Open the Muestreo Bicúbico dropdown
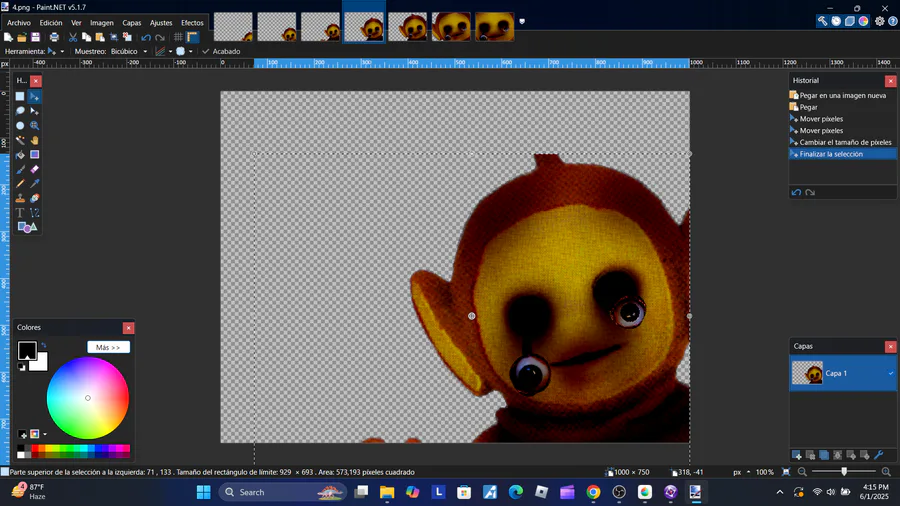The height and width of the screenshot is (506, 900). [129, 51]
